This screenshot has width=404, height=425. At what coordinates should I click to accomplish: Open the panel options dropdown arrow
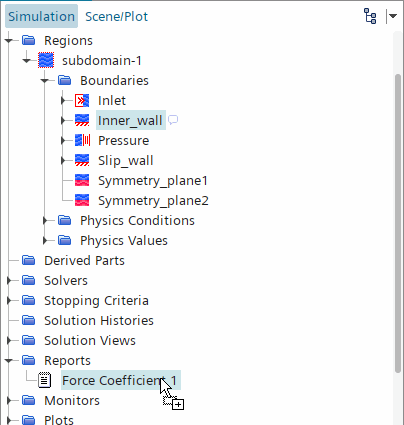(392, 16)
